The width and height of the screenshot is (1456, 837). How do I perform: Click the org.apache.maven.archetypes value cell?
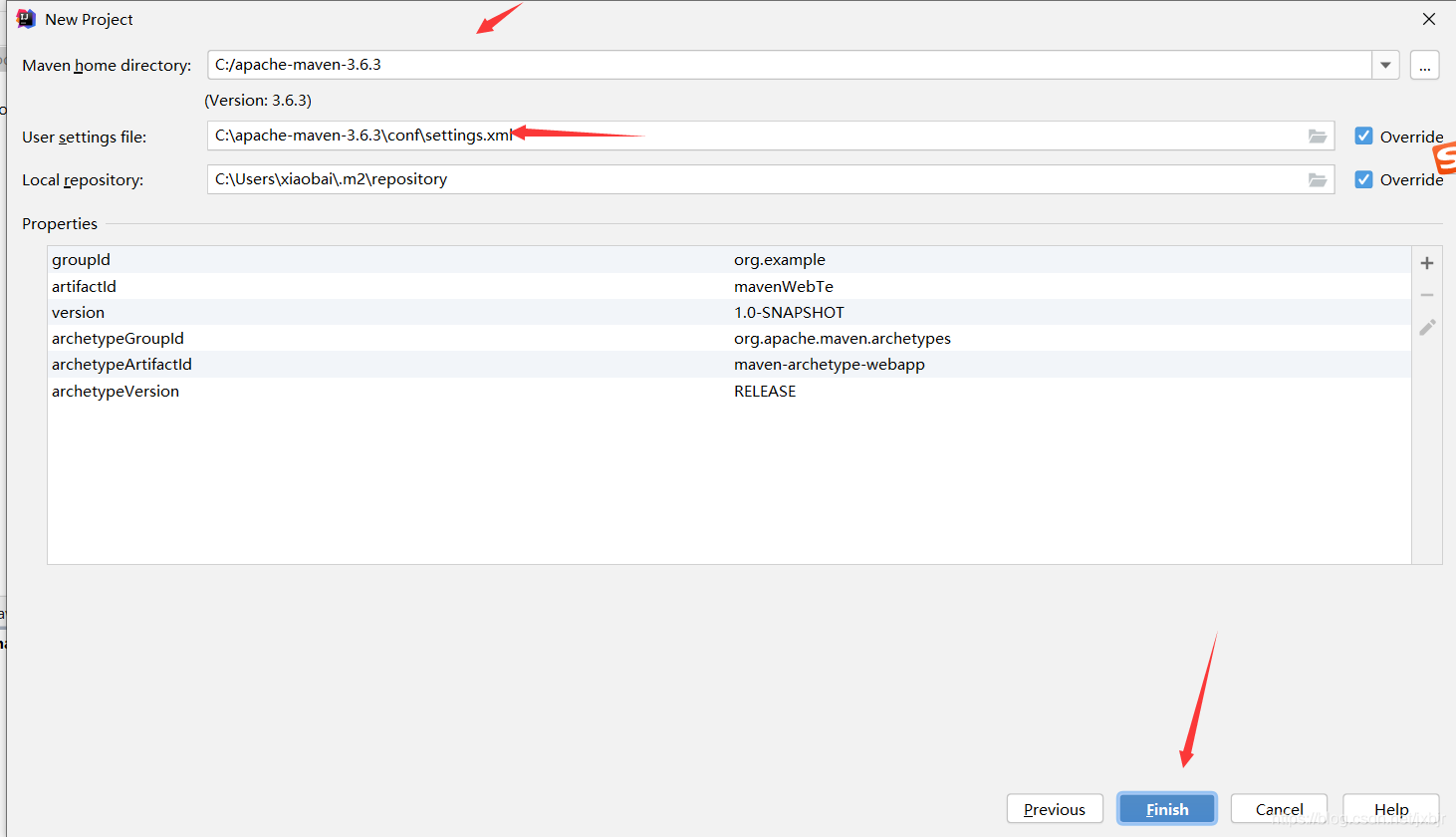click(843, 338)
